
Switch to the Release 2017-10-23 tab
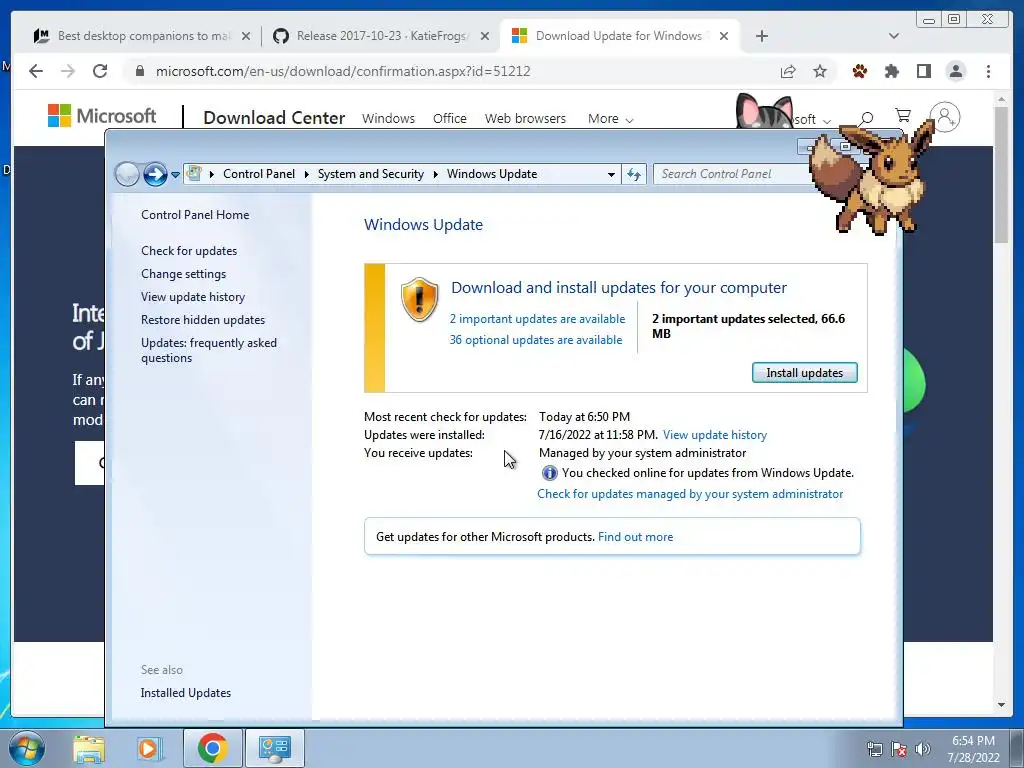tap(381, 36)
